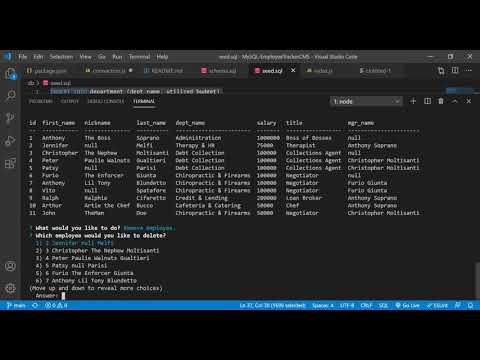480x360 pixels.
Task: Open the Manage gear icon
Action: tap(11, 288)
